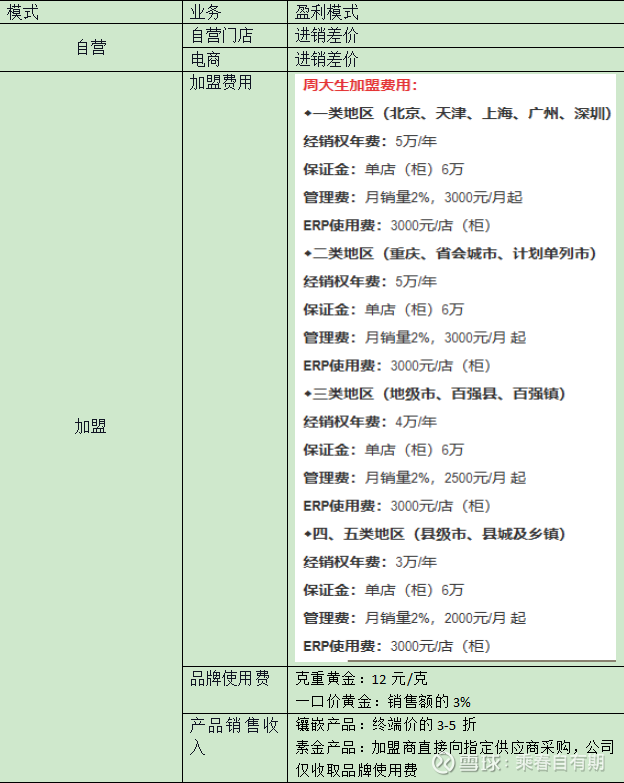Click 经销权年费 5万/年 under 二类地区

[x=370, y=282]
